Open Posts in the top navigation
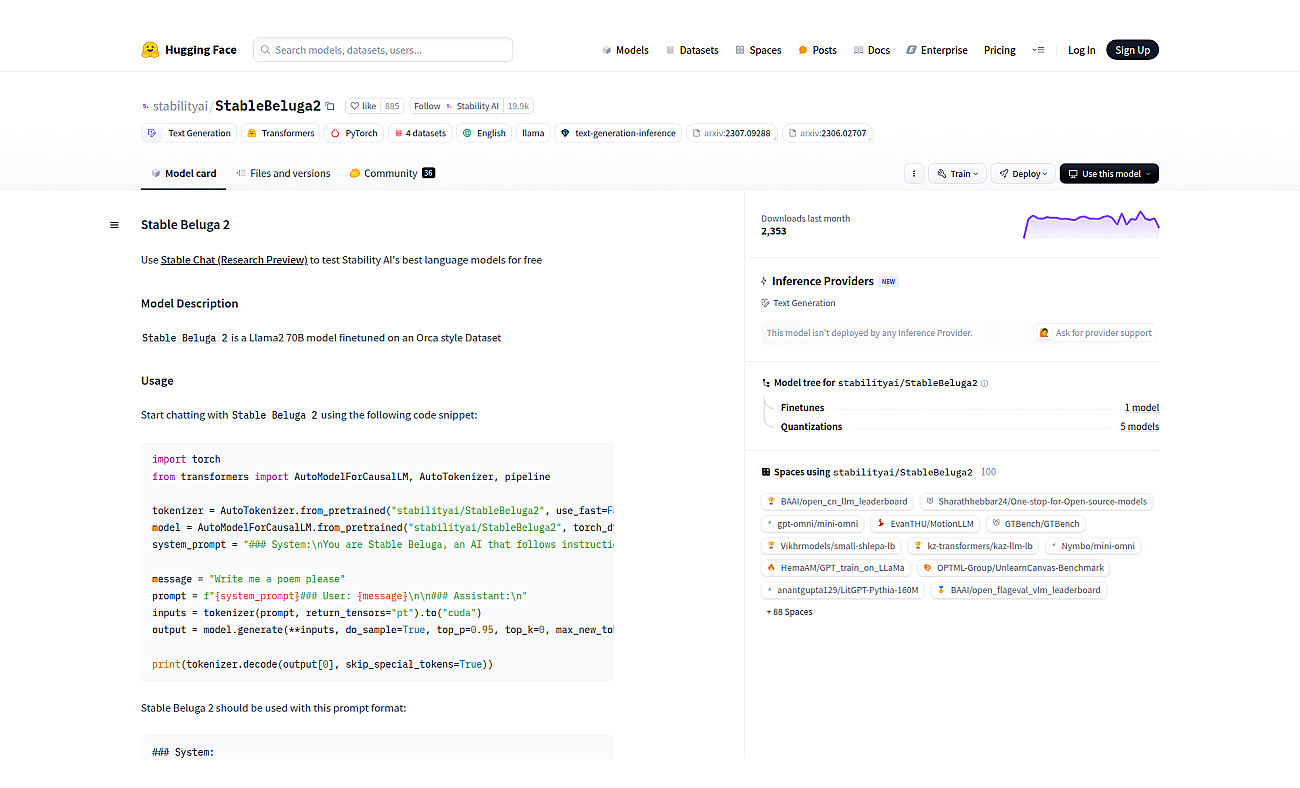This screenshot has height=788, width=1300. (x=817, y=50)
